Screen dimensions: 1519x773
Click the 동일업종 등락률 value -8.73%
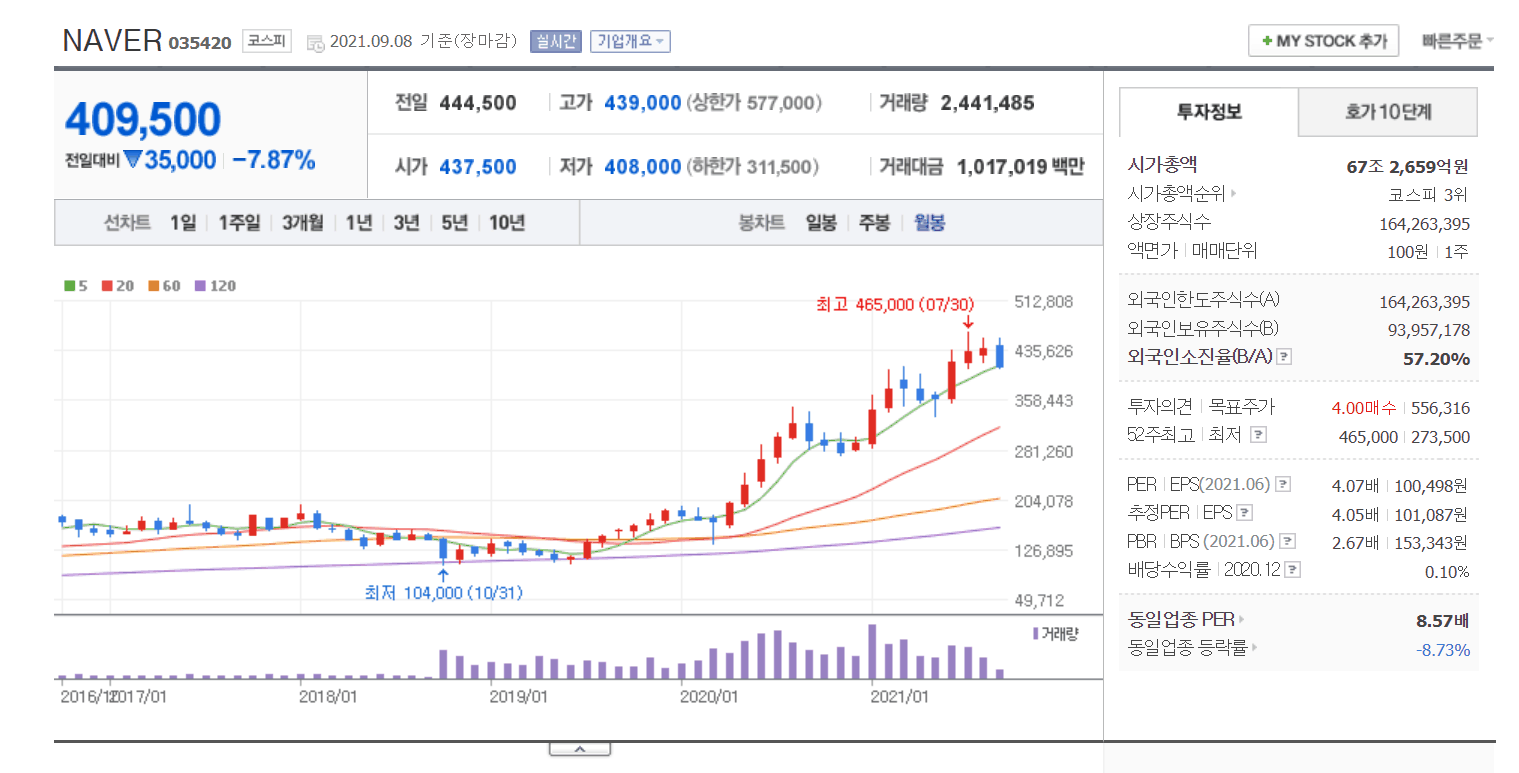(x=1443, y=650)
